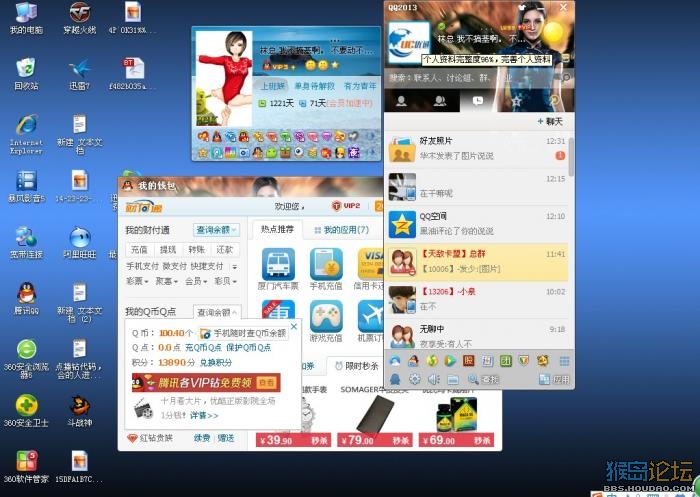This screenshot has height=497, width=700.
Task: Click the QQ contact search field
Action: [471, 78]
